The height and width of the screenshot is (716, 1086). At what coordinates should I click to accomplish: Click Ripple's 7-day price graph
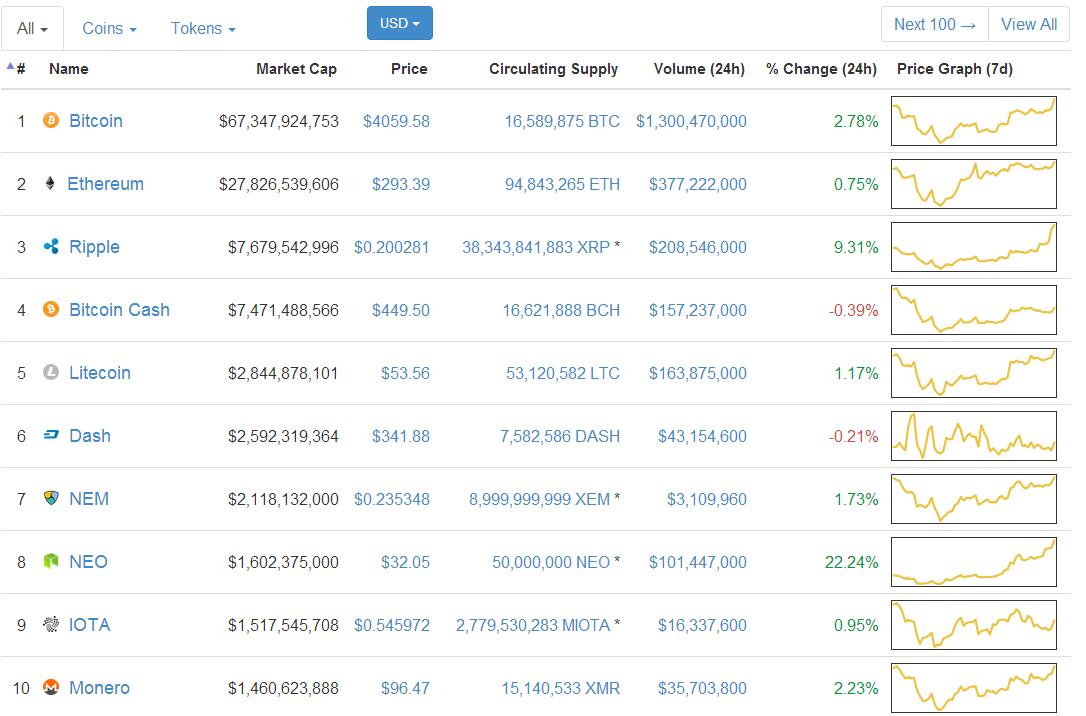pos(973,247)
